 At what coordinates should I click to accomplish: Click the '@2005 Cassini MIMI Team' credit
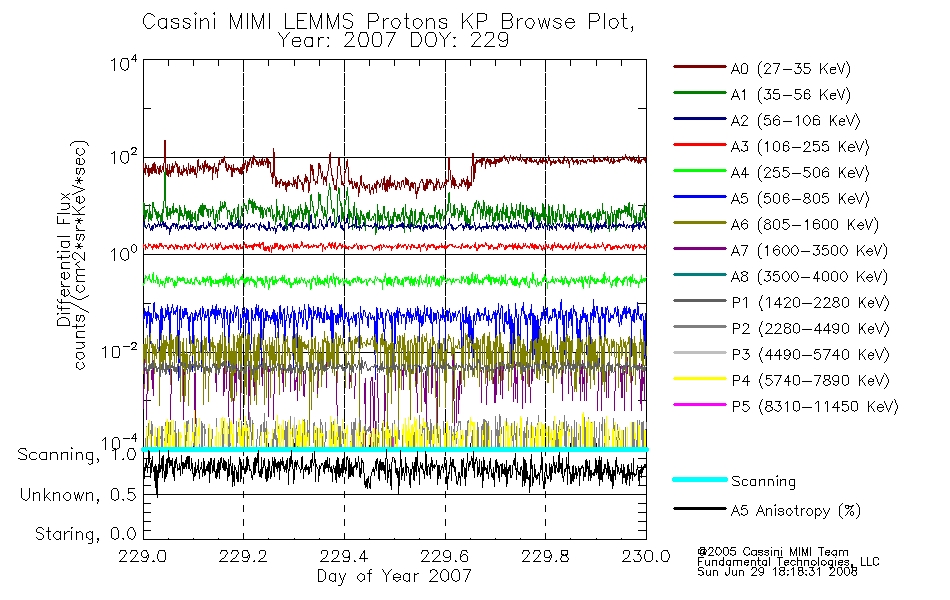coord(773,552)
